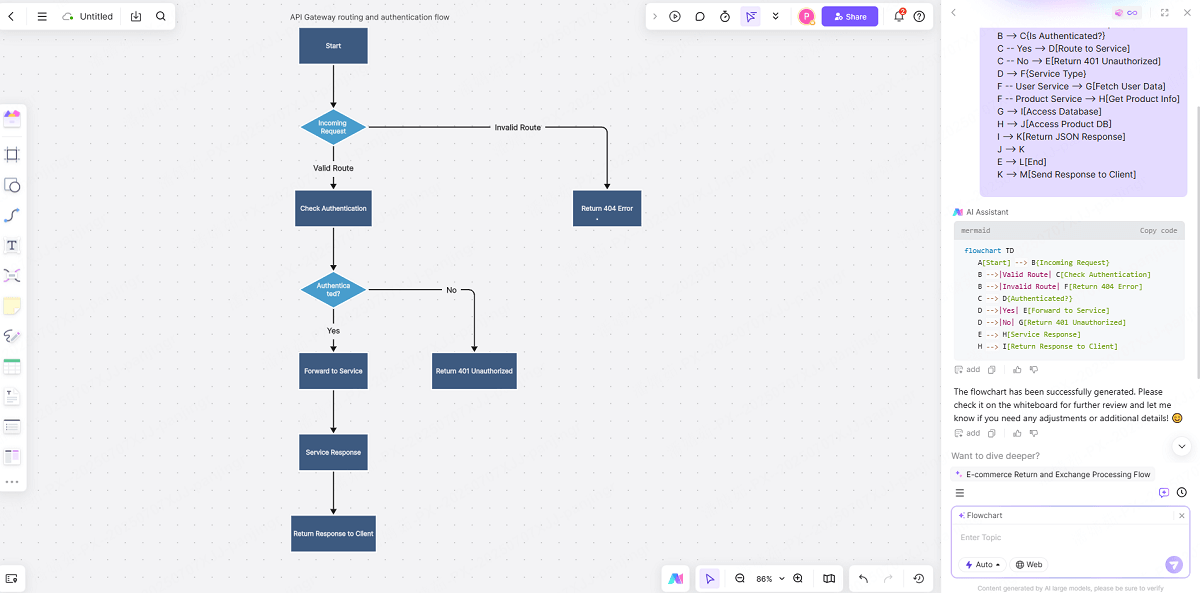Copy the flowchart generated message
The image size is (1200, 593).
coord(992,433)
